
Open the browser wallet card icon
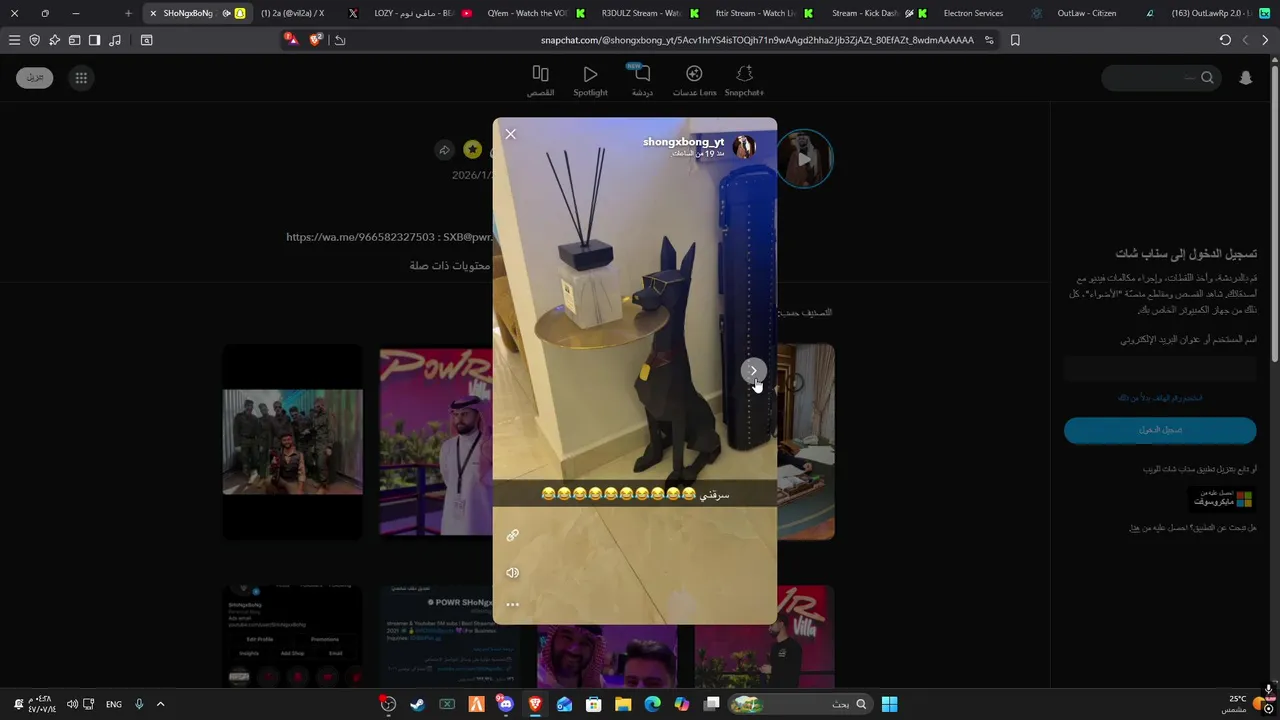tap(74, 40)
